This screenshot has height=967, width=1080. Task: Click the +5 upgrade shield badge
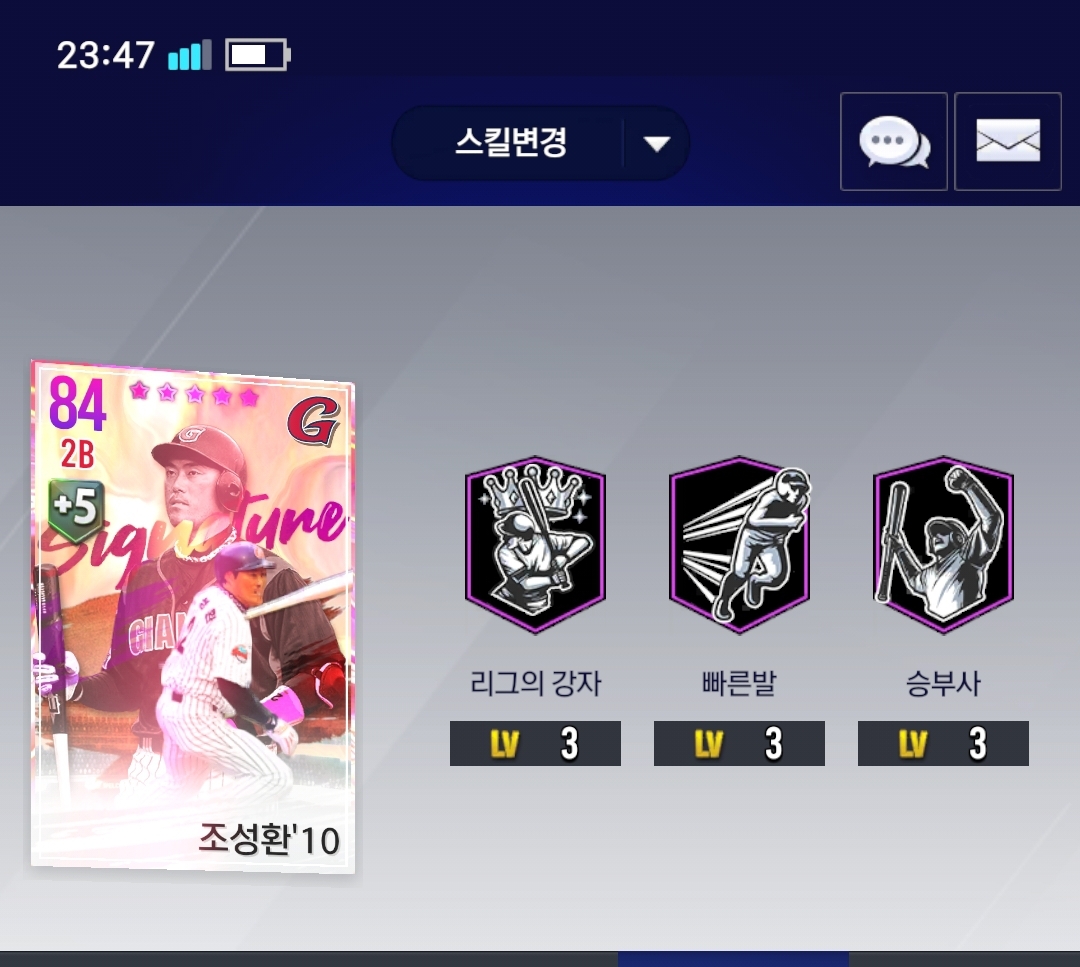tap(76, 508)
